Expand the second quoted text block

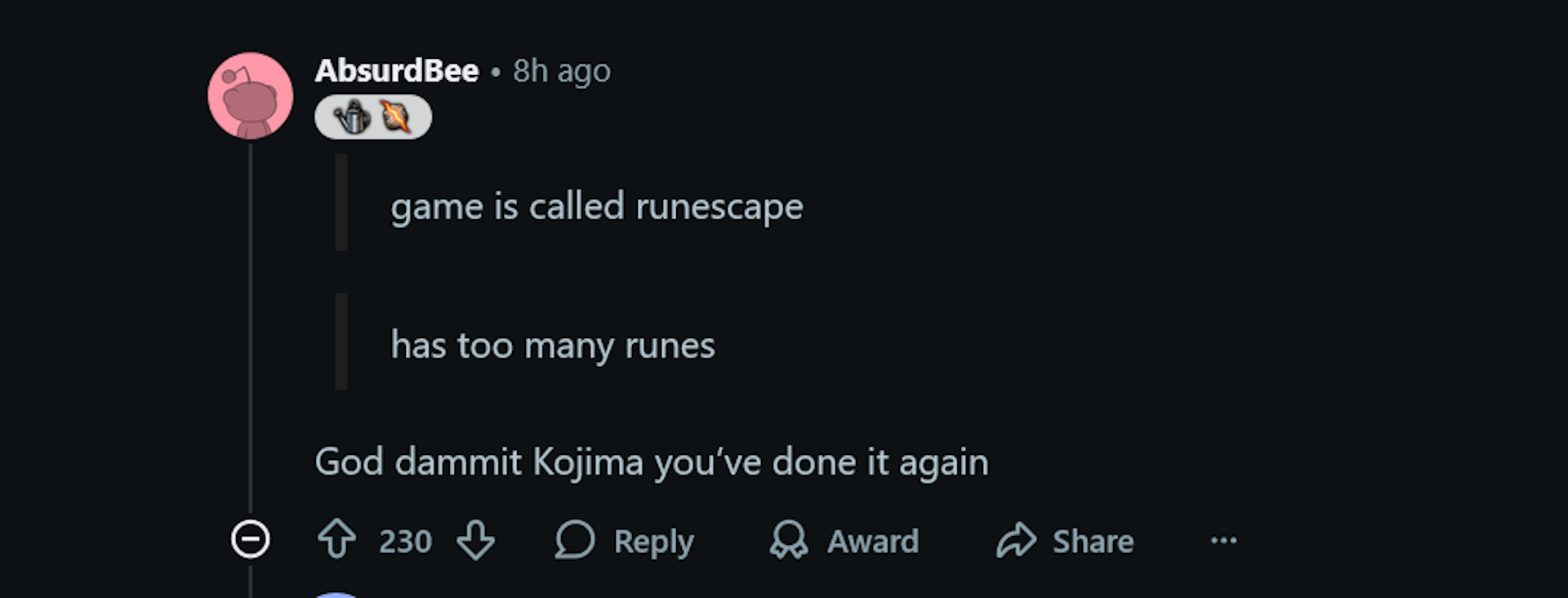[x=553, y=345]
